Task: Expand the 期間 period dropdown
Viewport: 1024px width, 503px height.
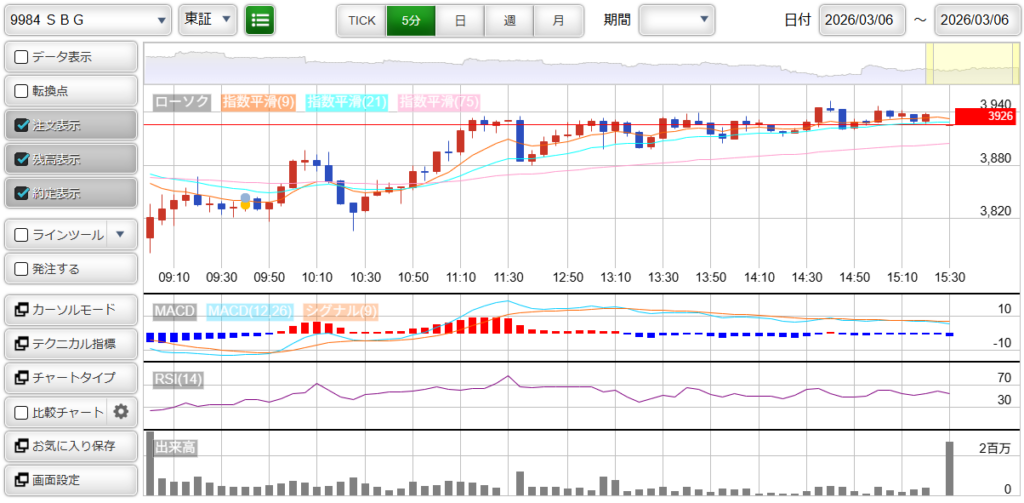Action: pos(677,19)
